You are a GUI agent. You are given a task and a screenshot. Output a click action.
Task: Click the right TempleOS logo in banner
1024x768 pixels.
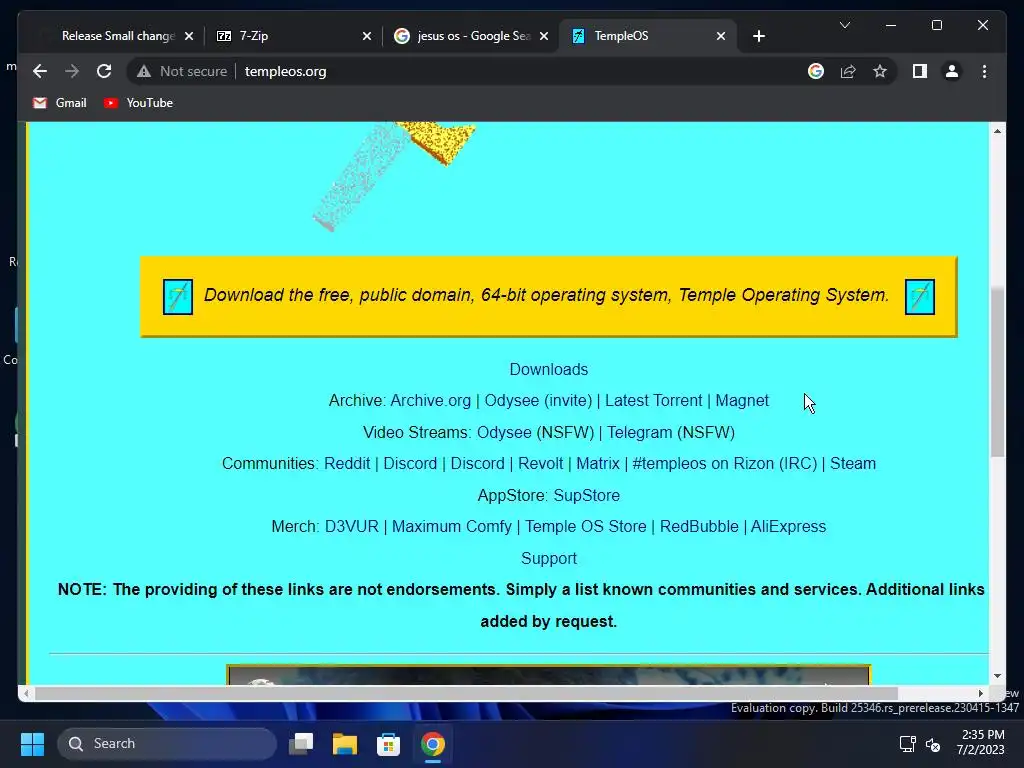tap(920, 296)
